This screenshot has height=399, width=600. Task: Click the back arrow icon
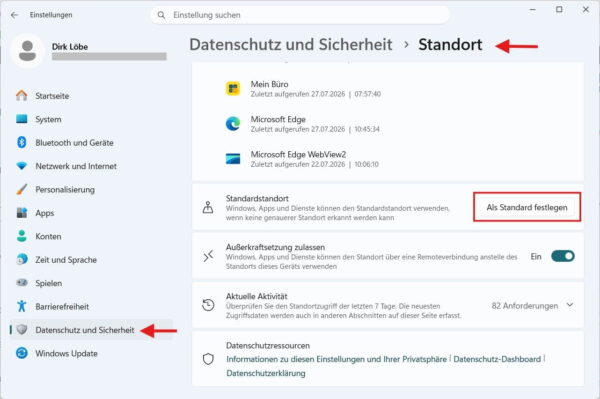(15, 15)
